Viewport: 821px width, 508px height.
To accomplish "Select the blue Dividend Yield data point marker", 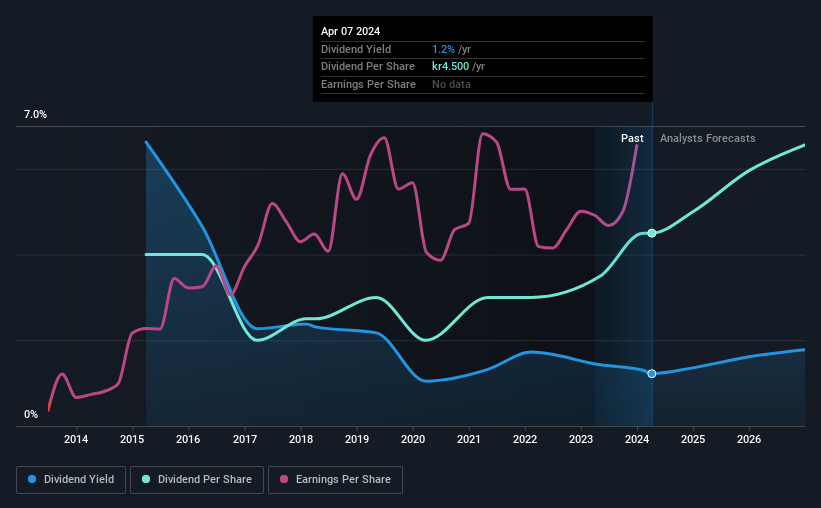I will pos(652,373).
